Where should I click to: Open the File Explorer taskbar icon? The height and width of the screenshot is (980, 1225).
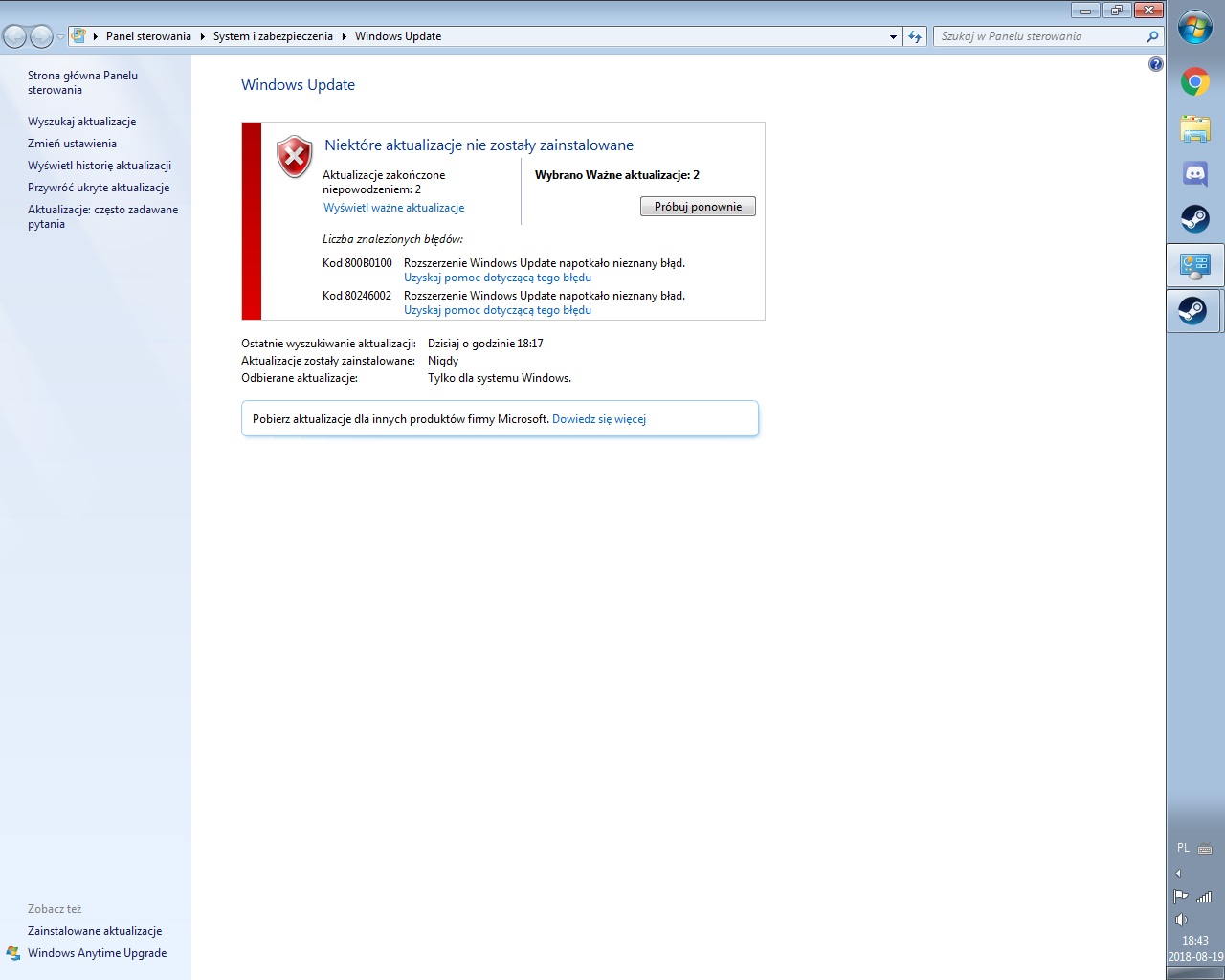pos(1194,128)
